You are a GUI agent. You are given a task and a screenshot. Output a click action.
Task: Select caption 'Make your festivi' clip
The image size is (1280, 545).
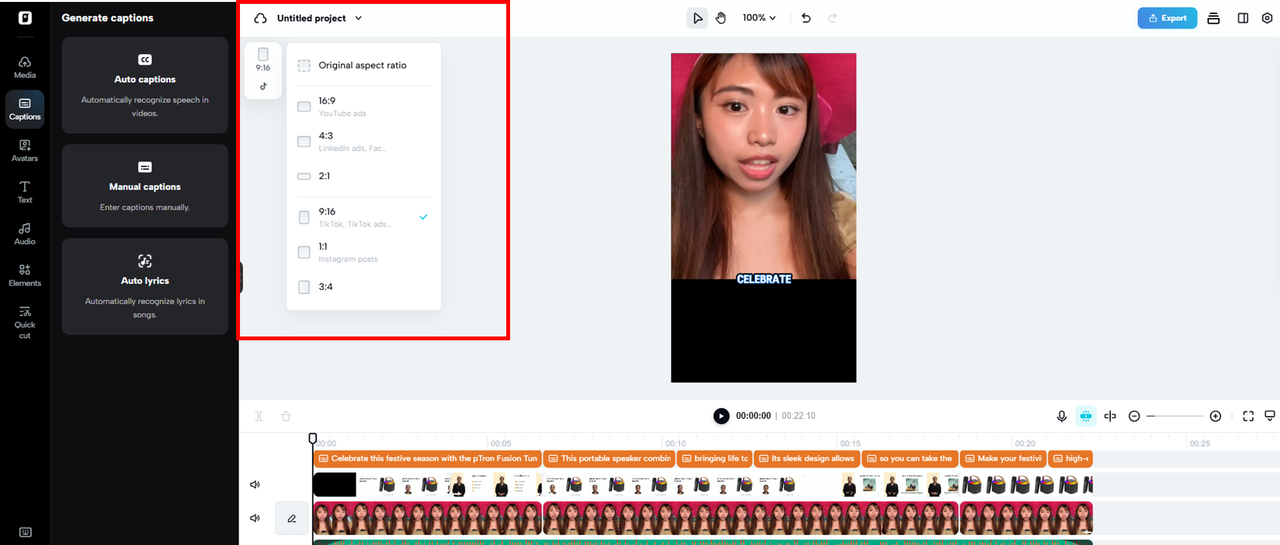point(1003,459)
